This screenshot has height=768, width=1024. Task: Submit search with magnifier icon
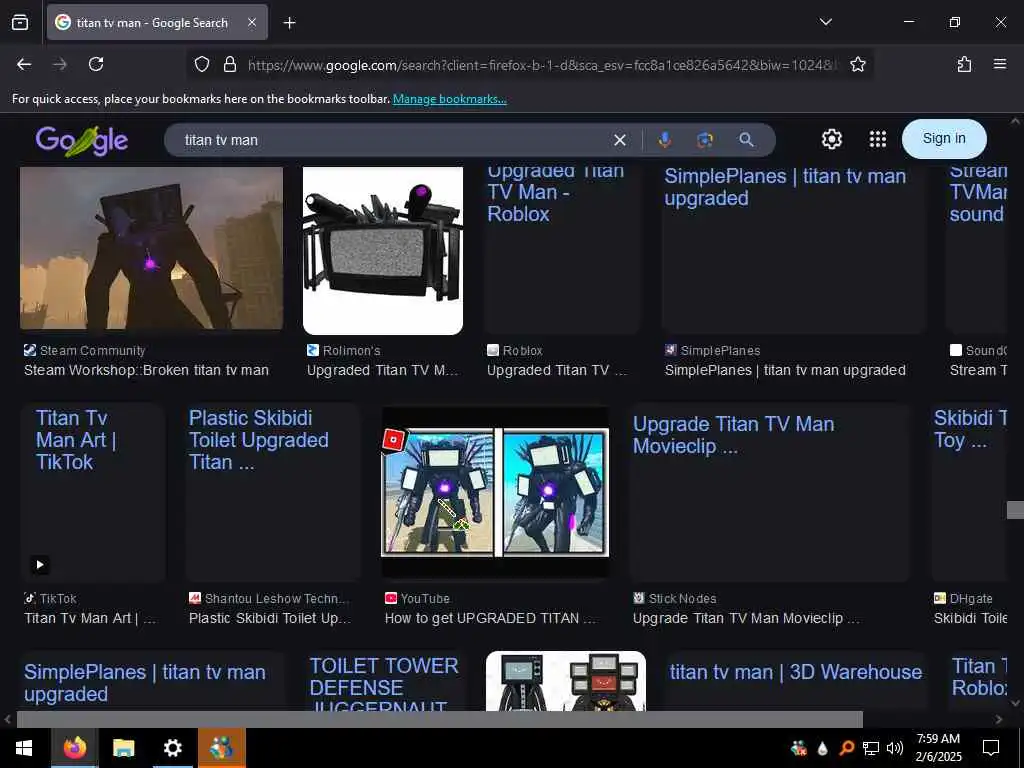click(x=746, y=140)
